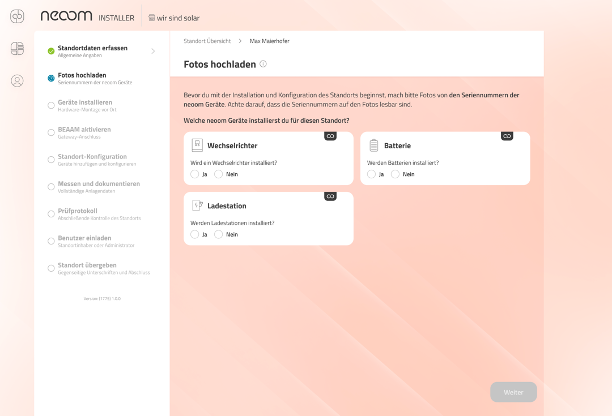The height and width of the screenshot is (416, 612).
Task: Click 'Werden Ladestationen installiert?' question
Action: [232, 223]
